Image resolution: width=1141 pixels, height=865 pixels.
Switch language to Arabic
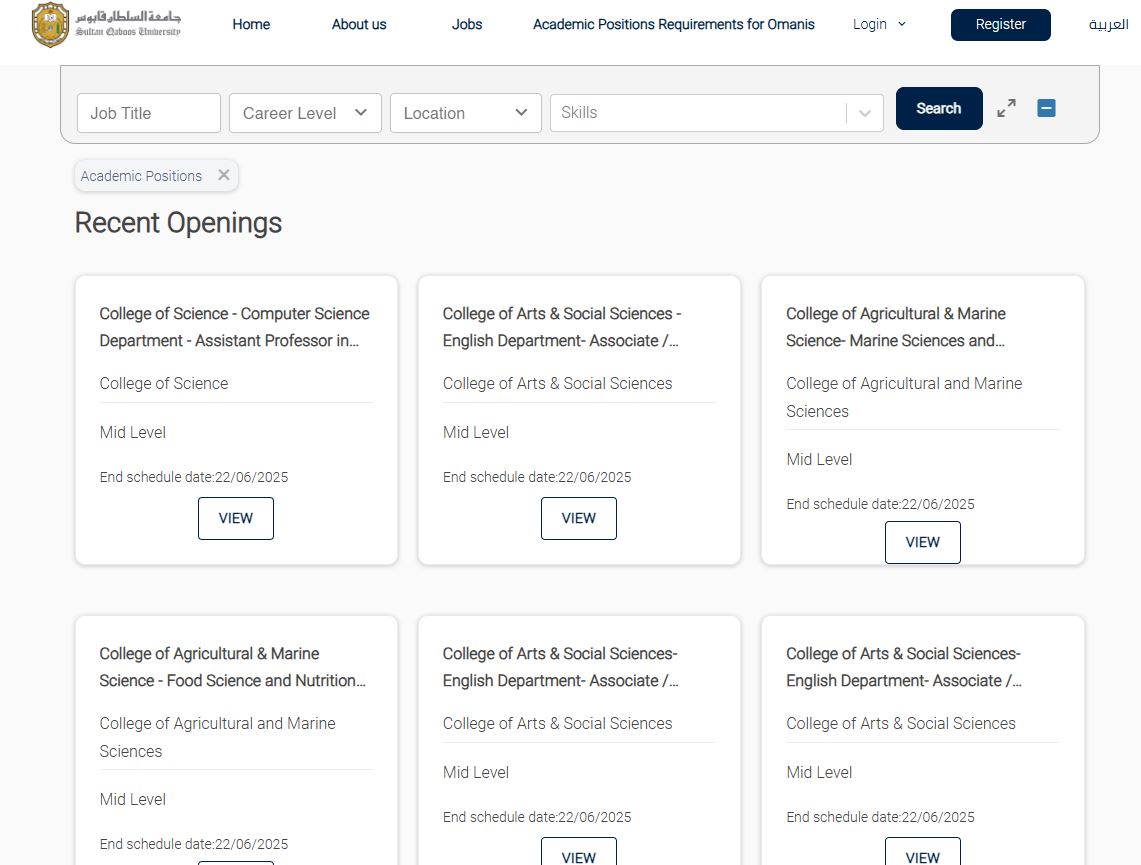1108,24
